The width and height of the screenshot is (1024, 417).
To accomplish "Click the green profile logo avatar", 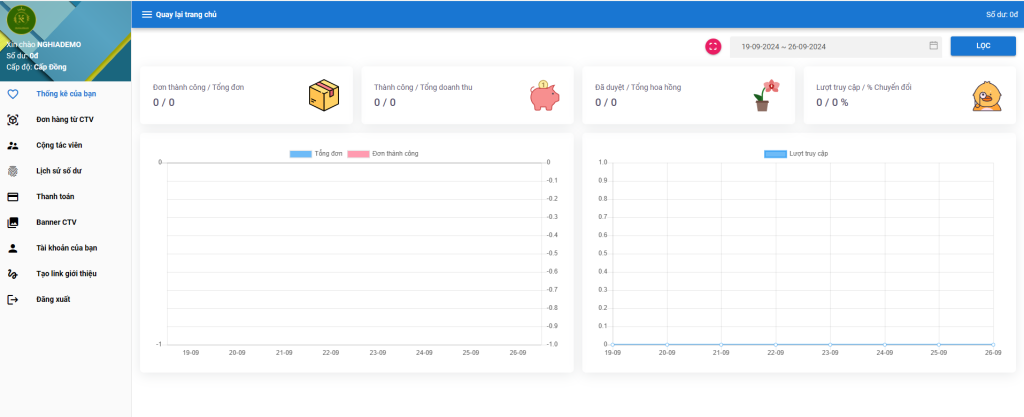I will point(20,20).
